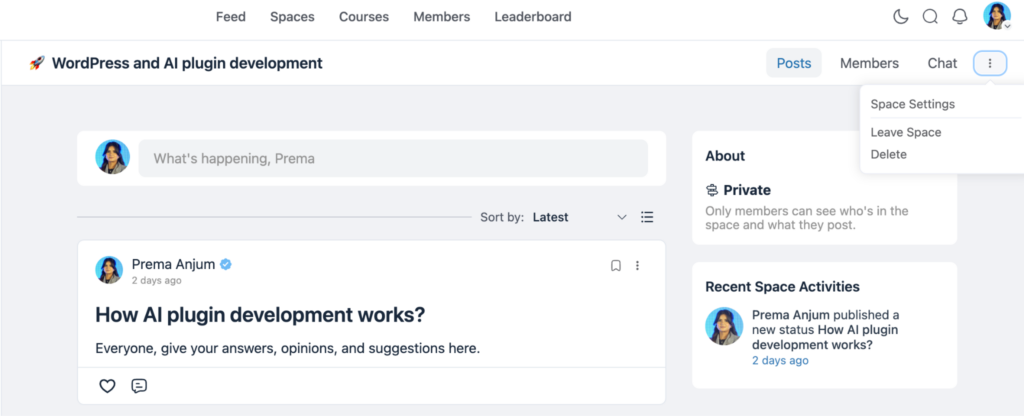
Task: Click the Private signpost icon
Action: 712,190
